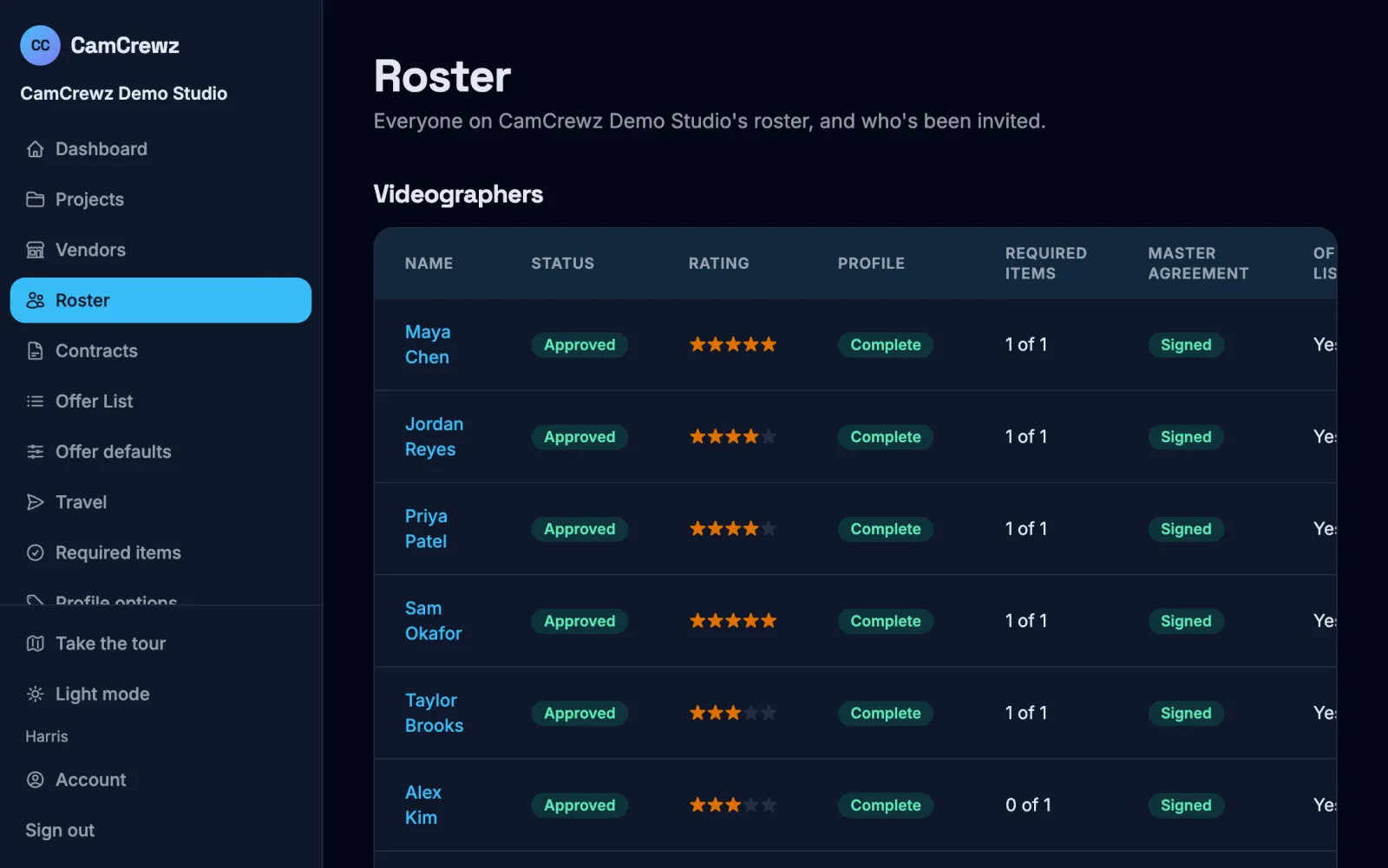Click the Signed badge for Sam Okafor

point(1186,621)
